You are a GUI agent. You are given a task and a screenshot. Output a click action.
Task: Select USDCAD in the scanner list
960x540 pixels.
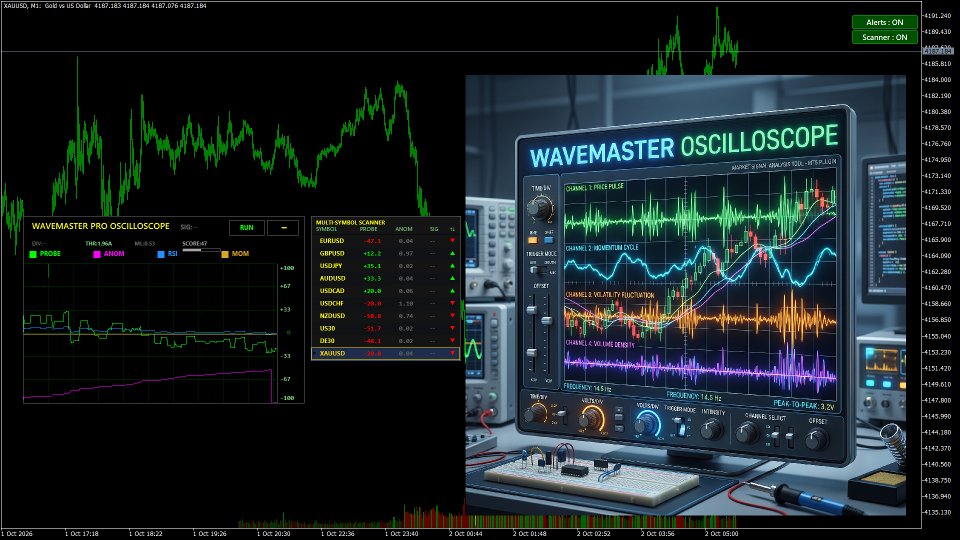pos(332,291)
